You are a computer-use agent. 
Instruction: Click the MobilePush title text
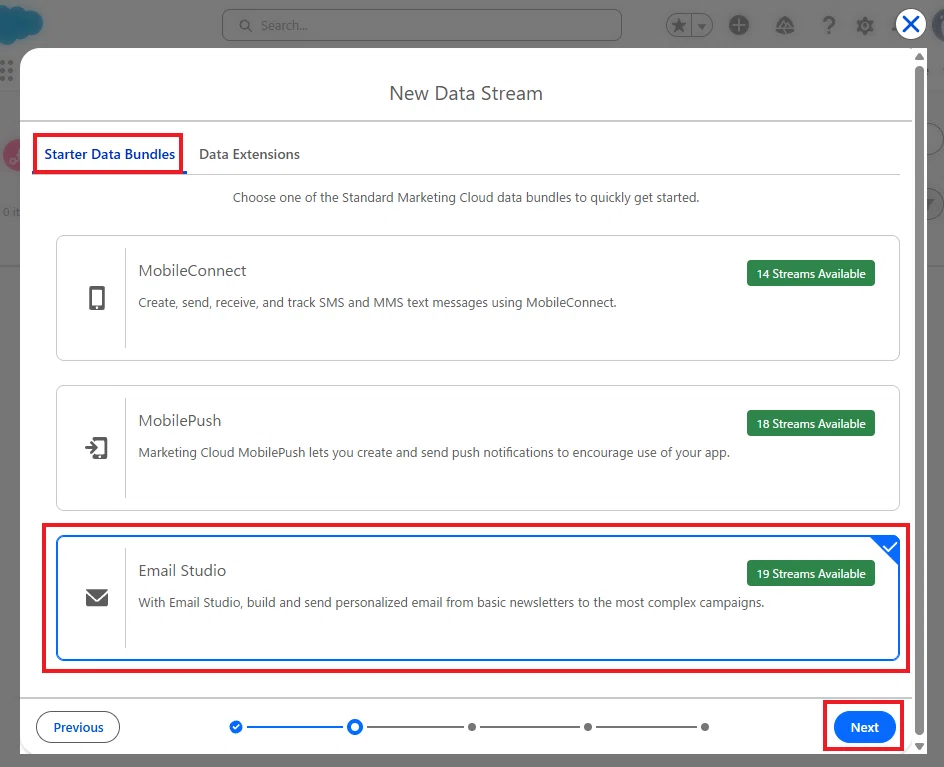(179, 420)
